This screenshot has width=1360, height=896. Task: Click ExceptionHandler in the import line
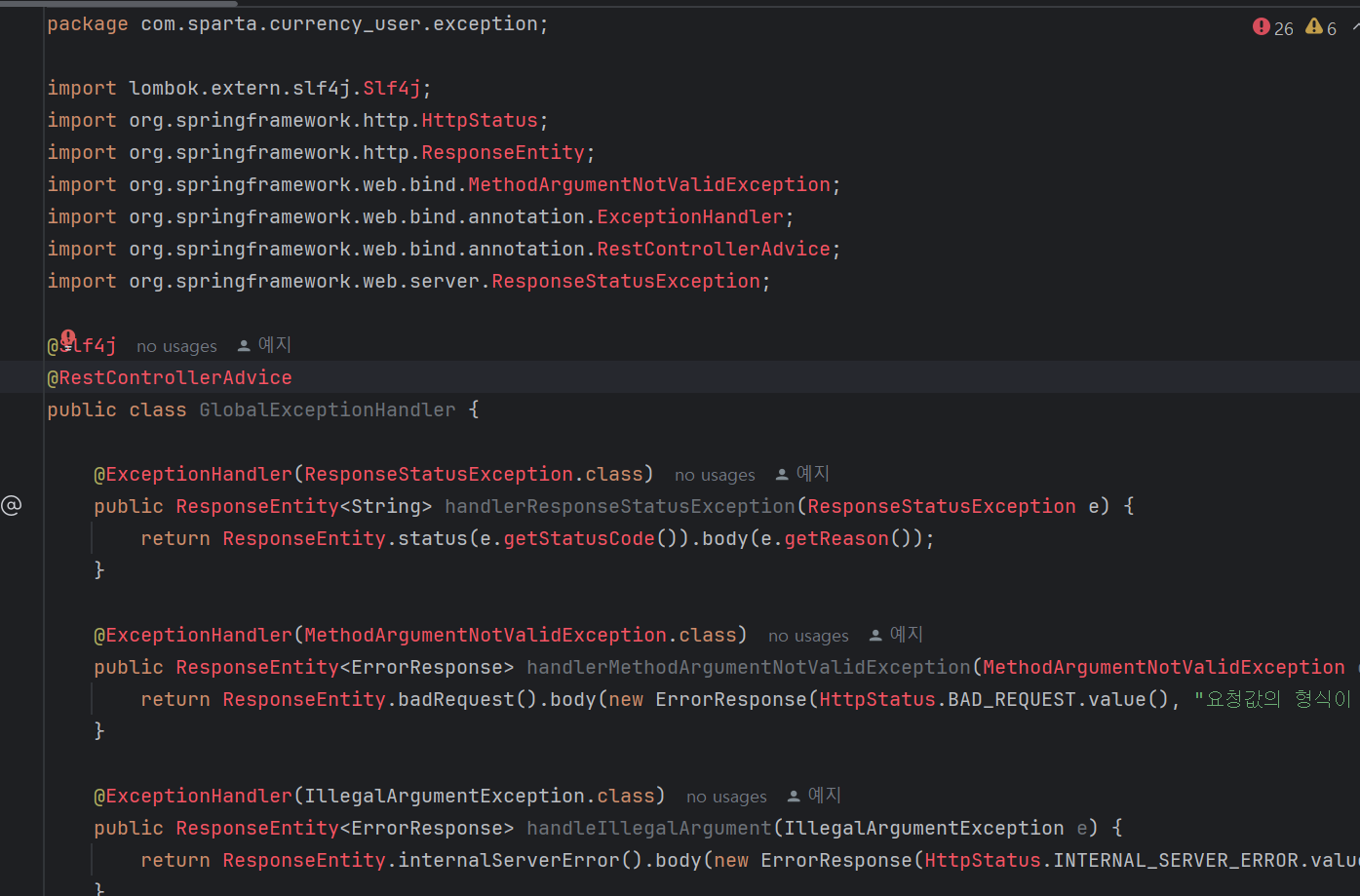(690, 216)
